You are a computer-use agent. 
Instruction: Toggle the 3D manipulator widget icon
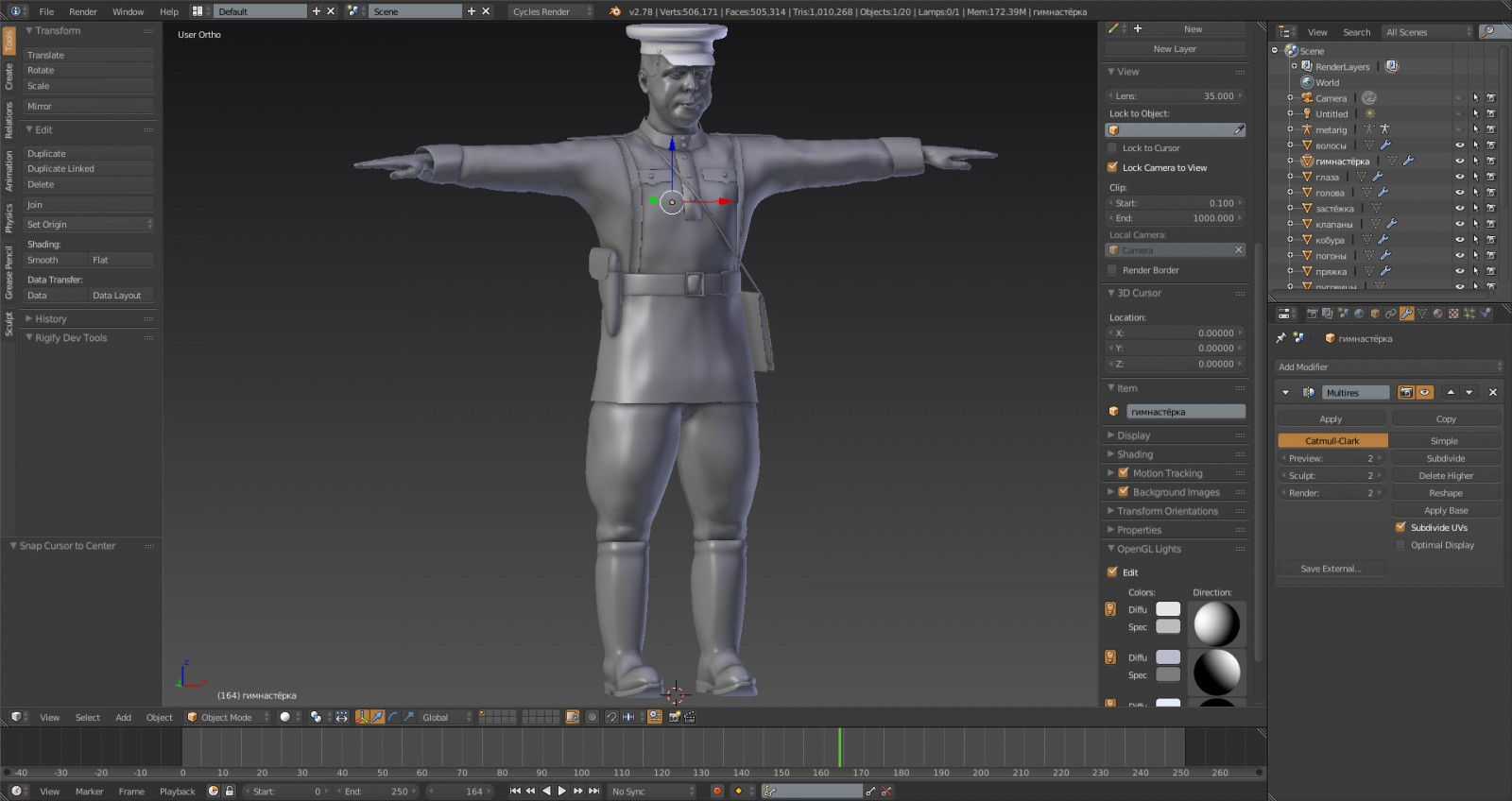pyautogui.click(x=362, y=717)
